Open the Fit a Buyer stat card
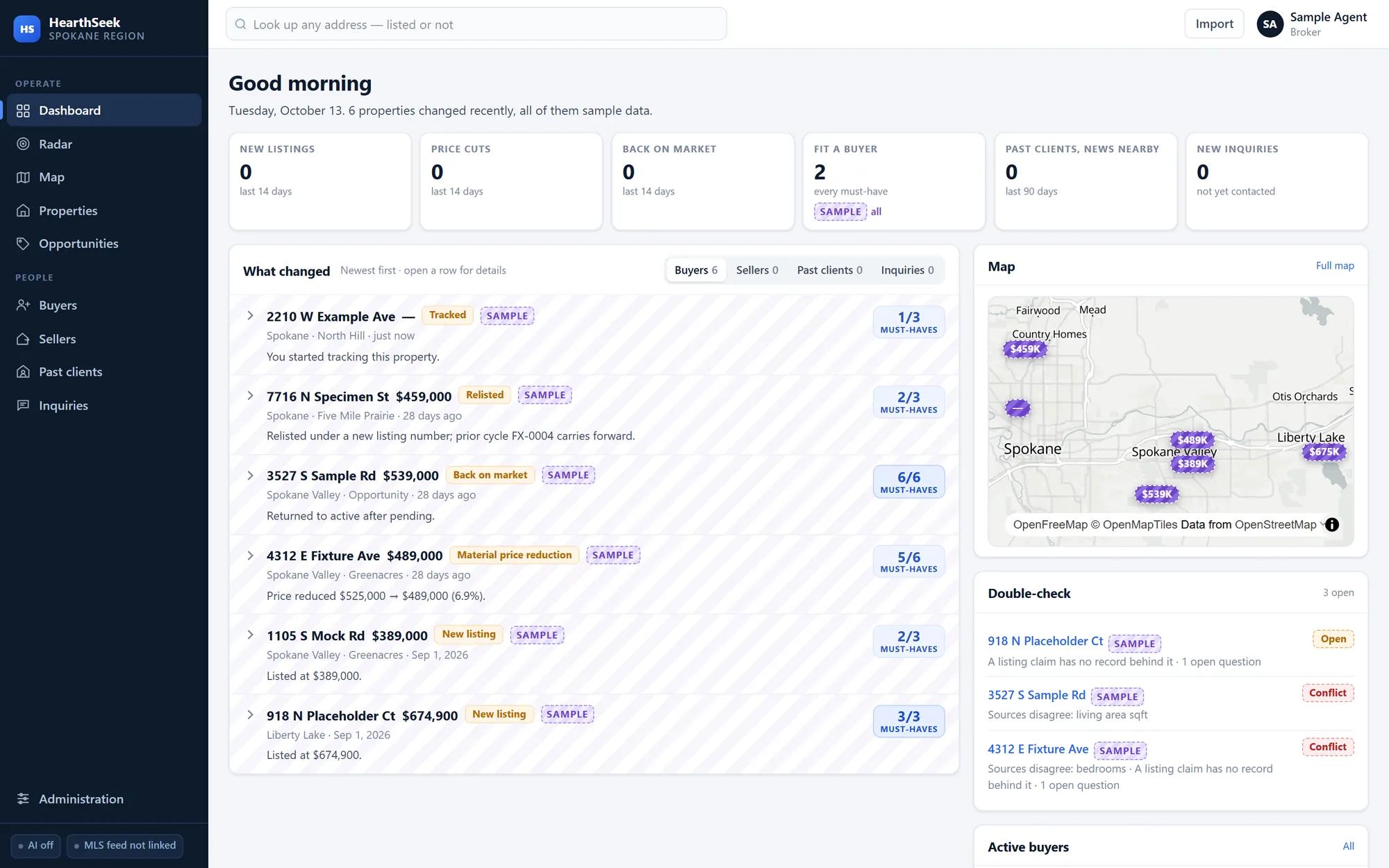Screen dimensions: 1389x868 point(894,181)
